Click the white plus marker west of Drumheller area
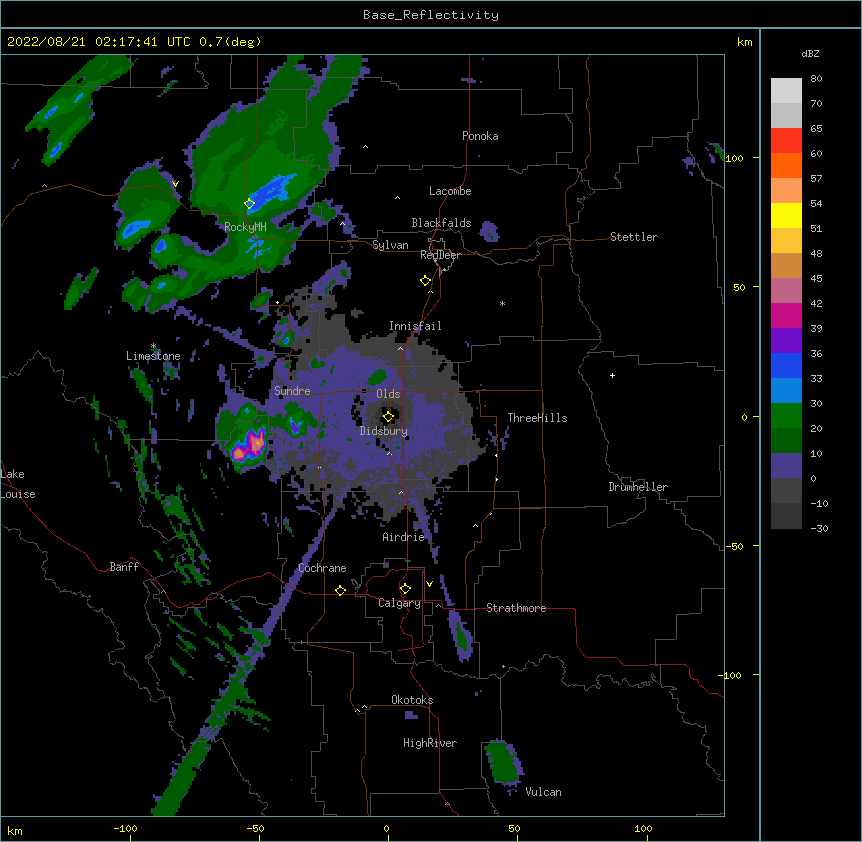The height and width of the screenshot is (842, 862). [x=612, y=375]
